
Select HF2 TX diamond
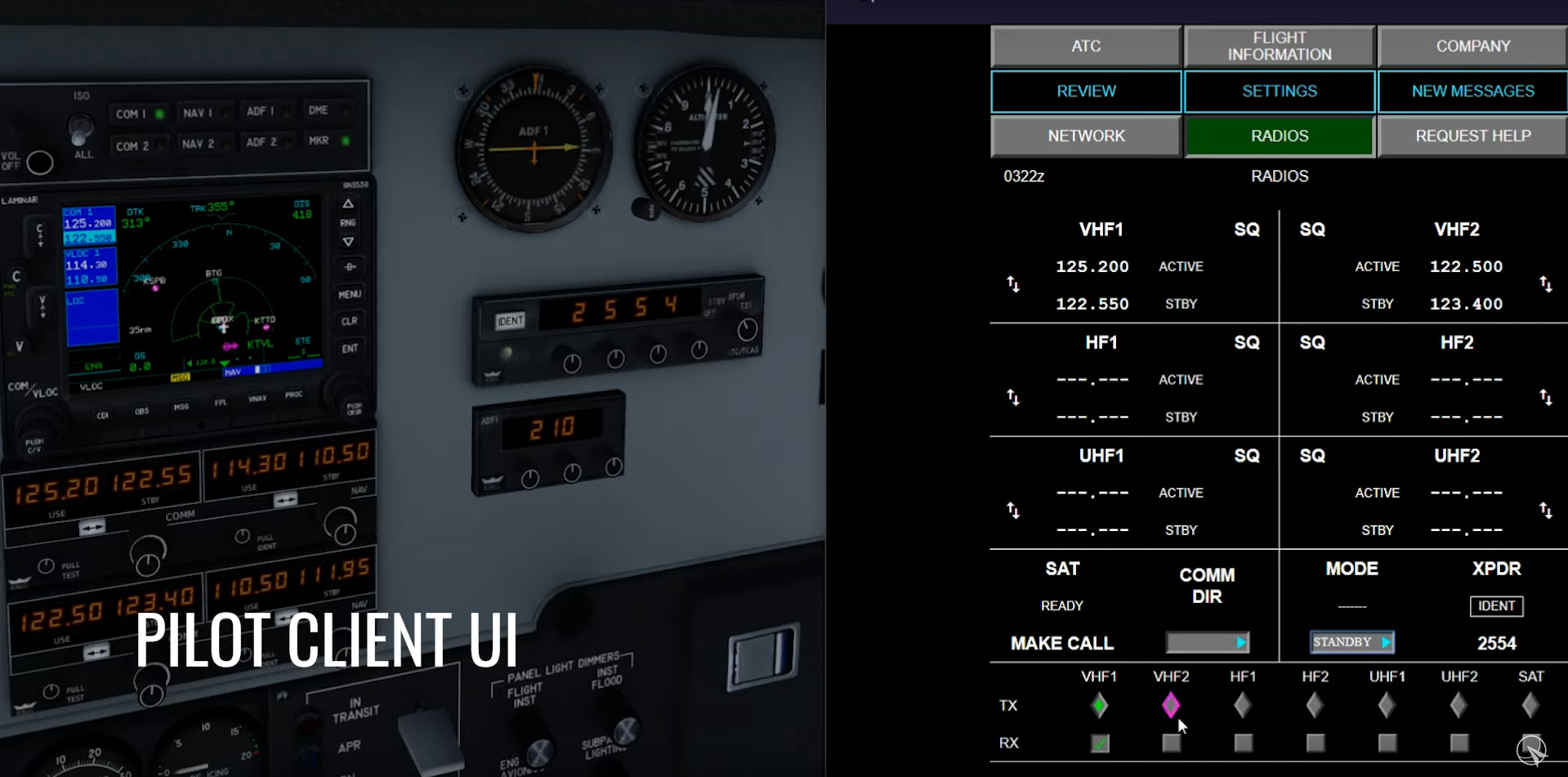point(1315,705)
